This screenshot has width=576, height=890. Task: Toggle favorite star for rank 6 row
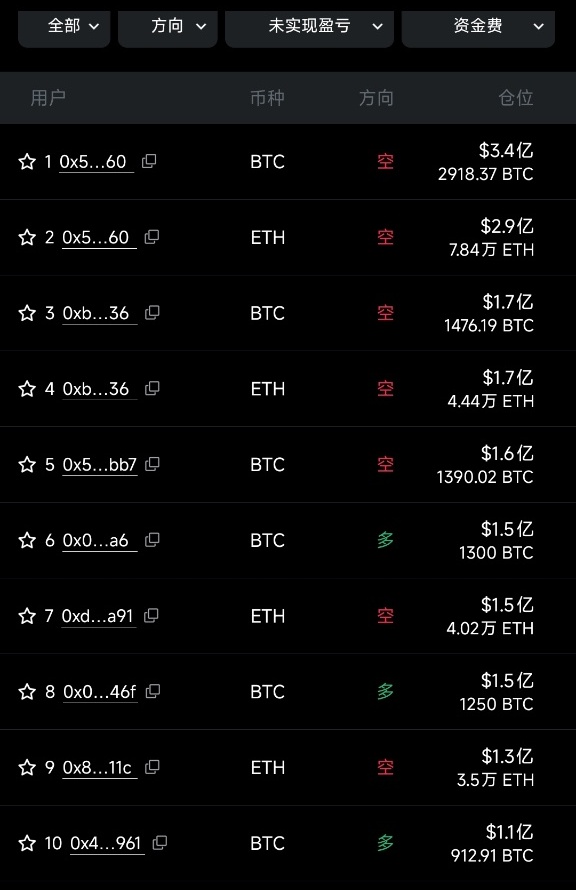[27, 540]
